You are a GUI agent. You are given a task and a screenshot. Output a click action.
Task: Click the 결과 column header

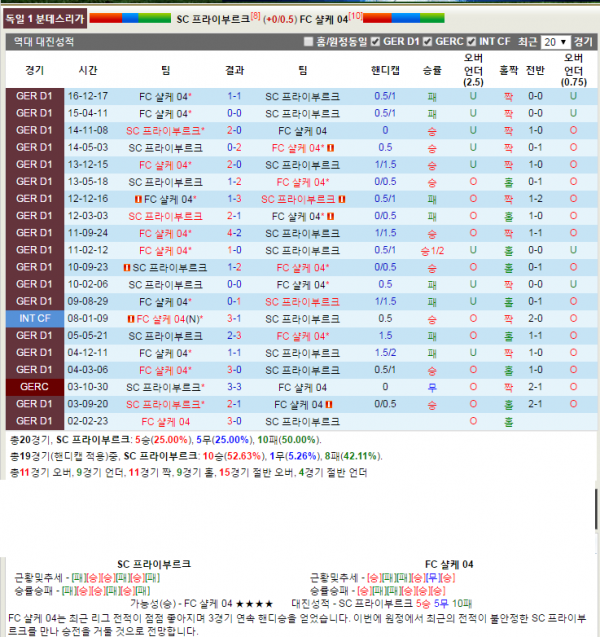234,70
